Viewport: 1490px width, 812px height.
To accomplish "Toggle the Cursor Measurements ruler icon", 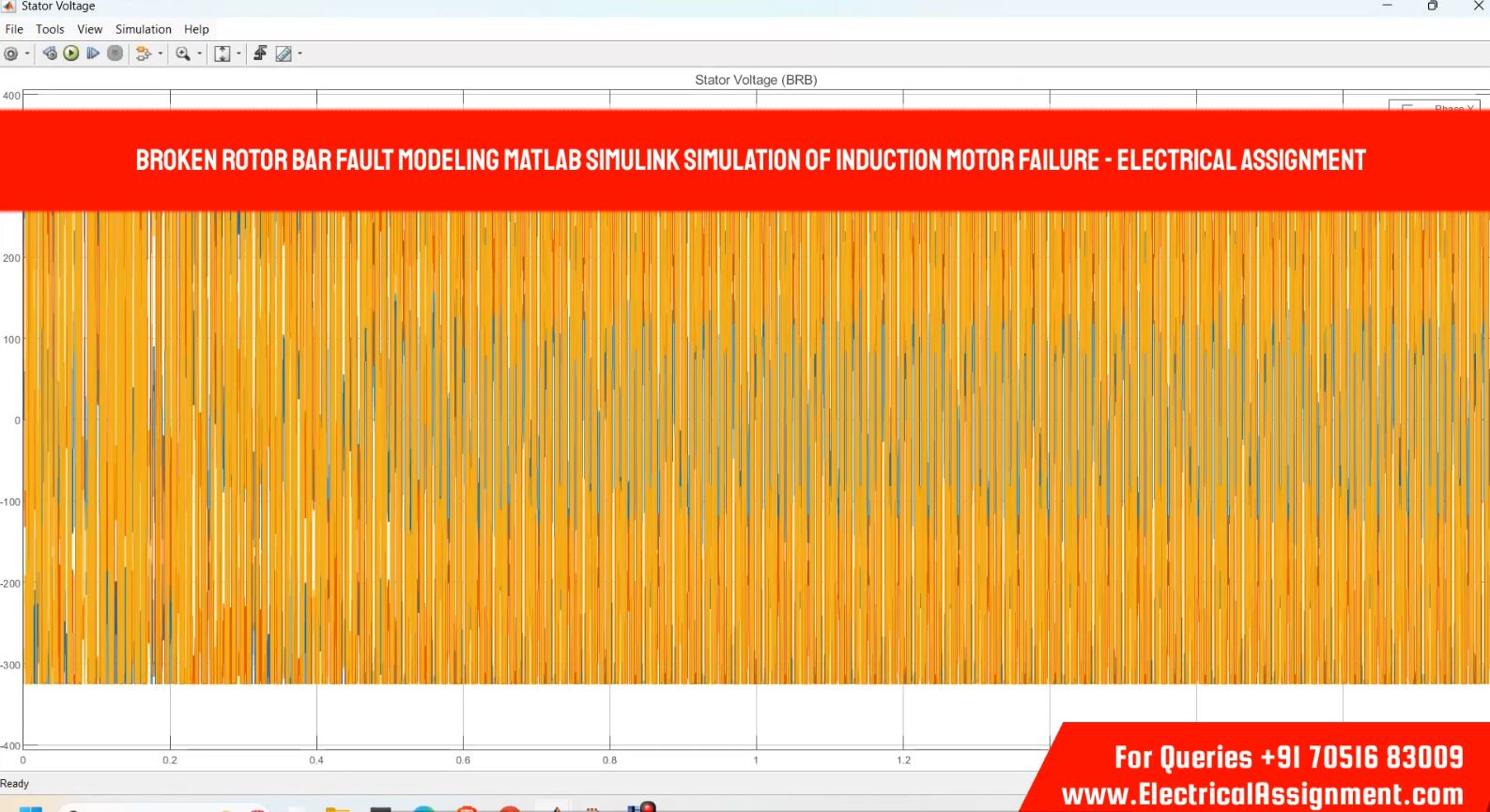I will 284,54.
